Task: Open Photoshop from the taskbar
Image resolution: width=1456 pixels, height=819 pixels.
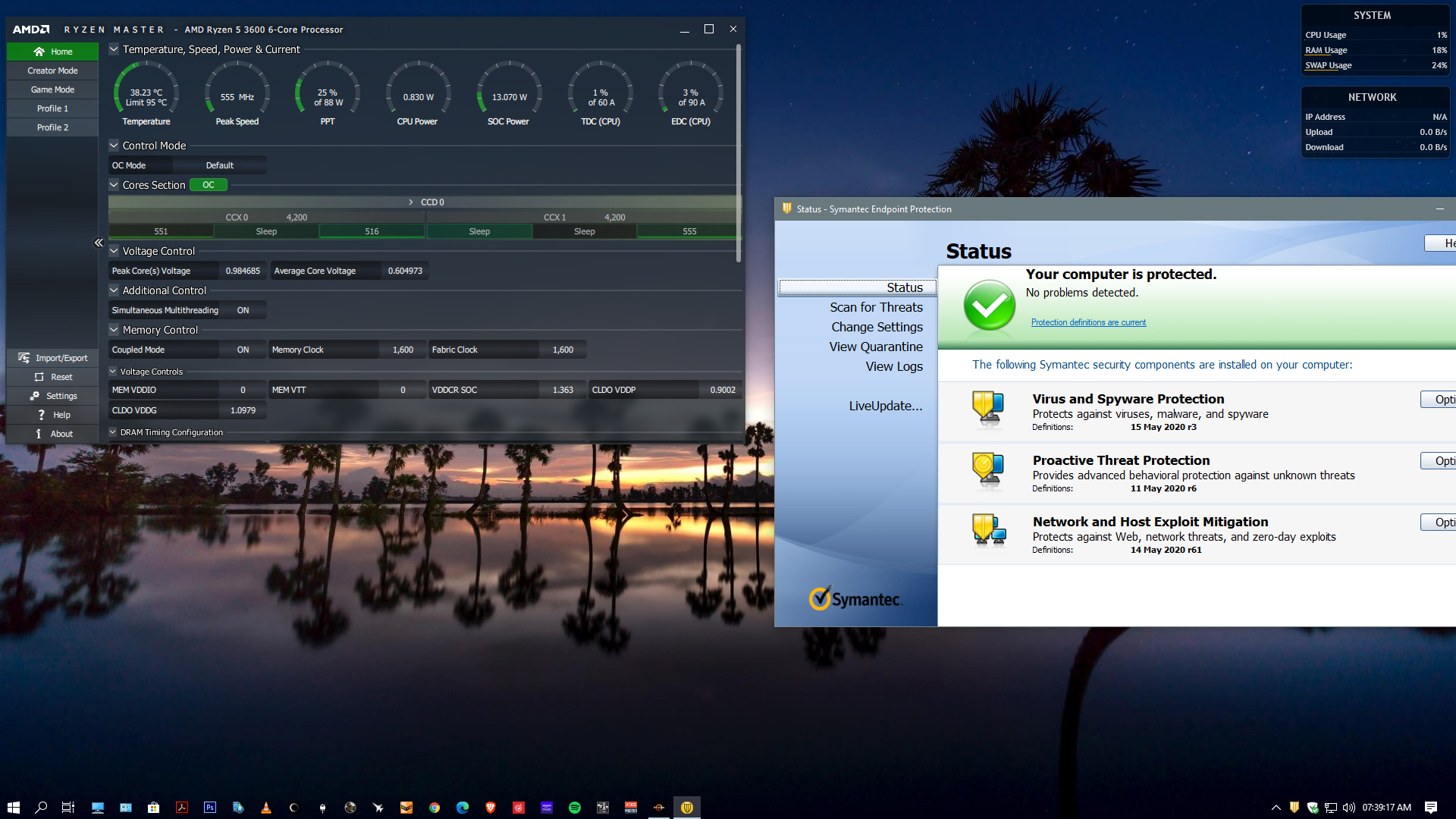Action: pos(210,808)
